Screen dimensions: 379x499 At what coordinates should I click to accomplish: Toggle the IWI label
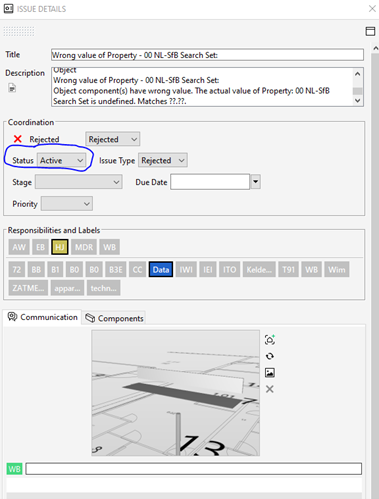click(186, 269)
